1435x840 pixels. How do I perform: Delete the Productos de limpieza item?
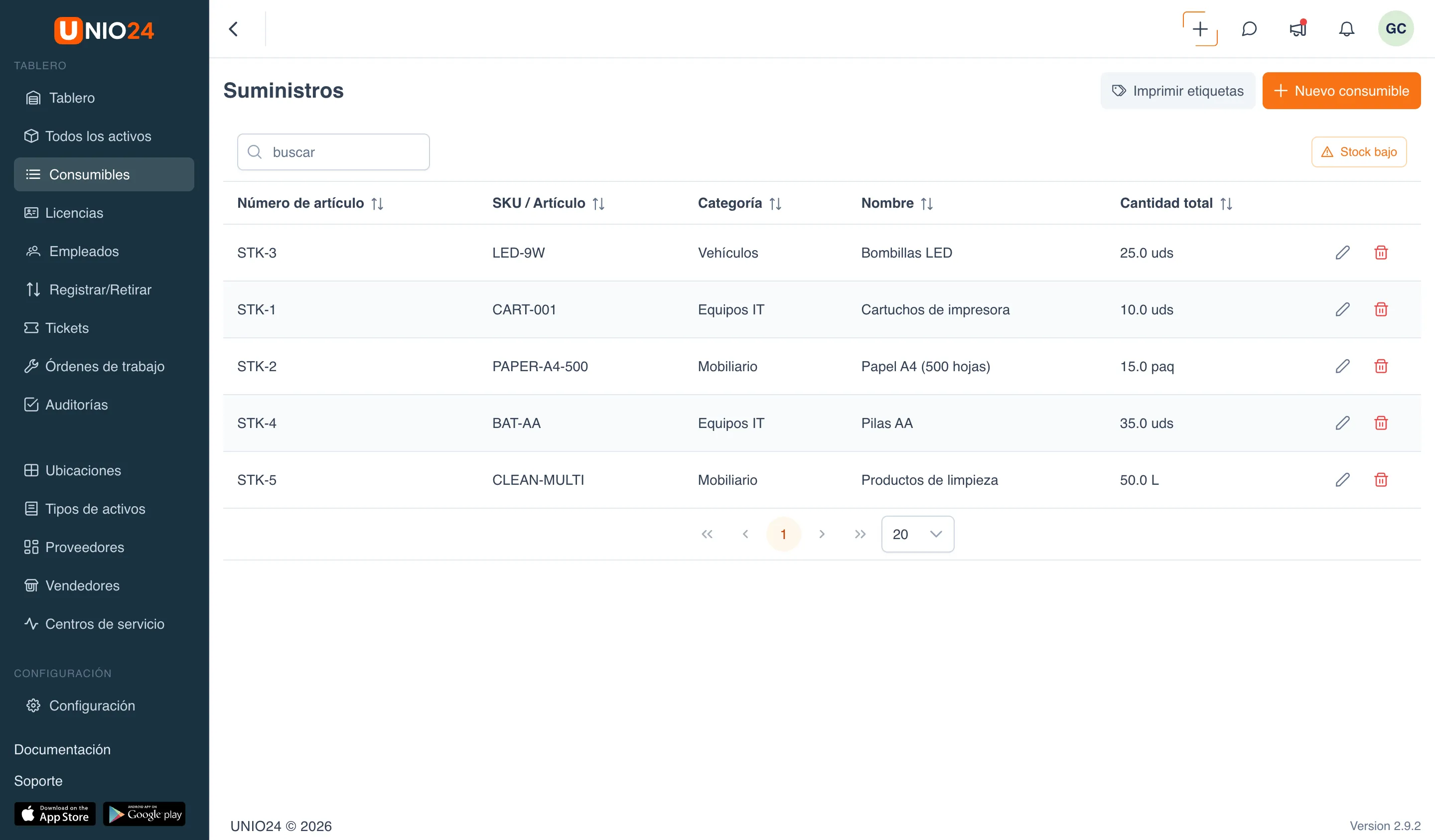[1380, 479]
